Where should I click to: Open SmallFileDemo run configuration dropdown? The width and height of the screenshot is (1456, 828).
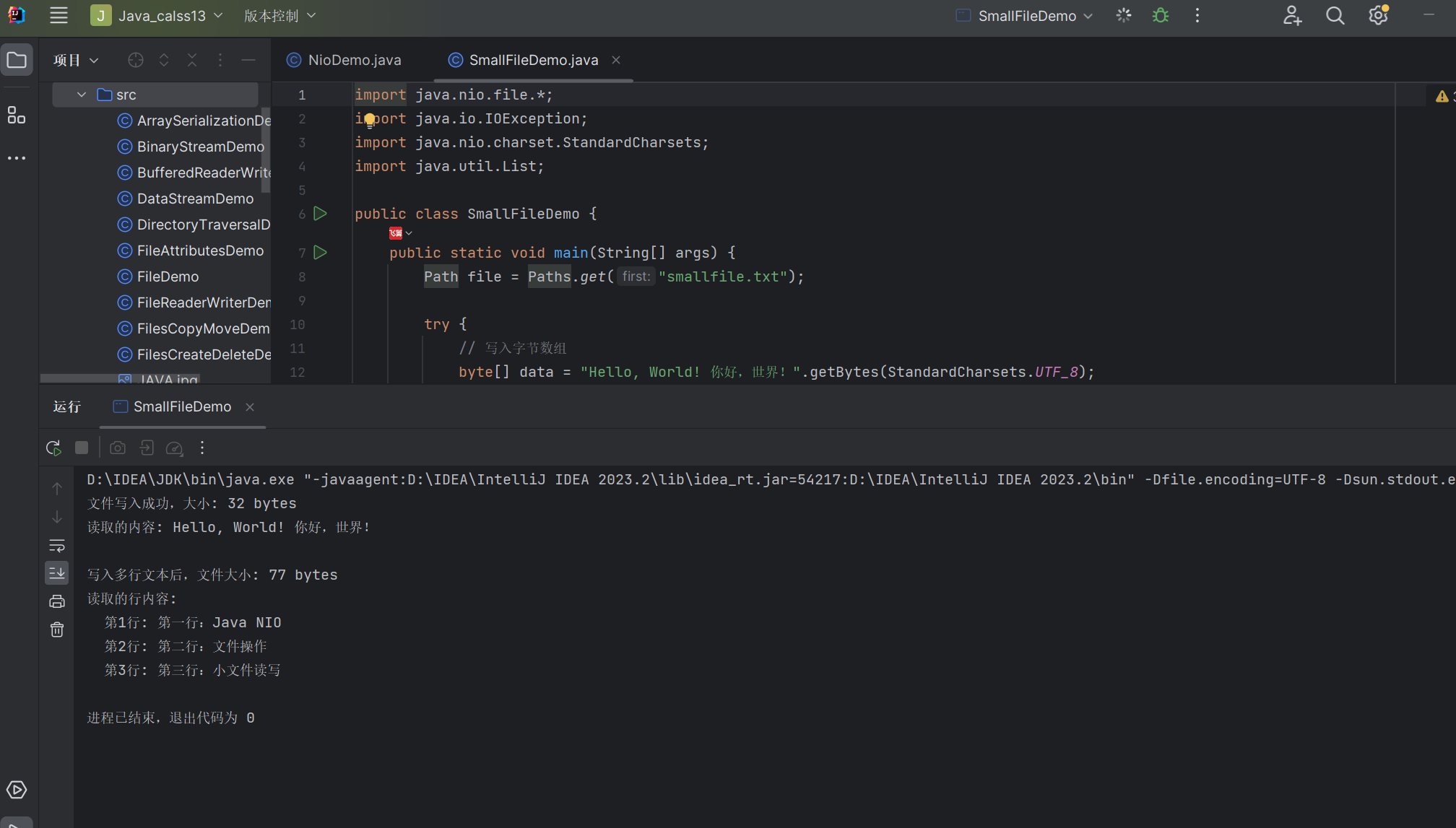coord(1026,16)
